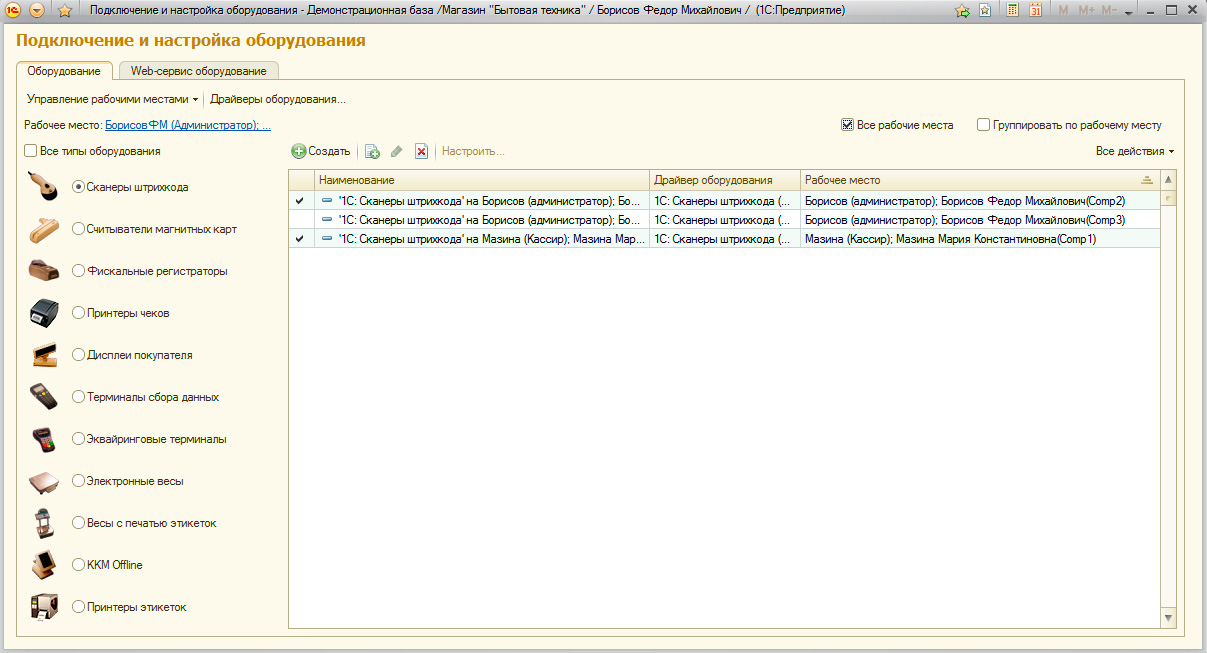1207x653 pixels.
Task: Enable the 'Все типы оборудования' checkbox
Action: pos(31,151)
